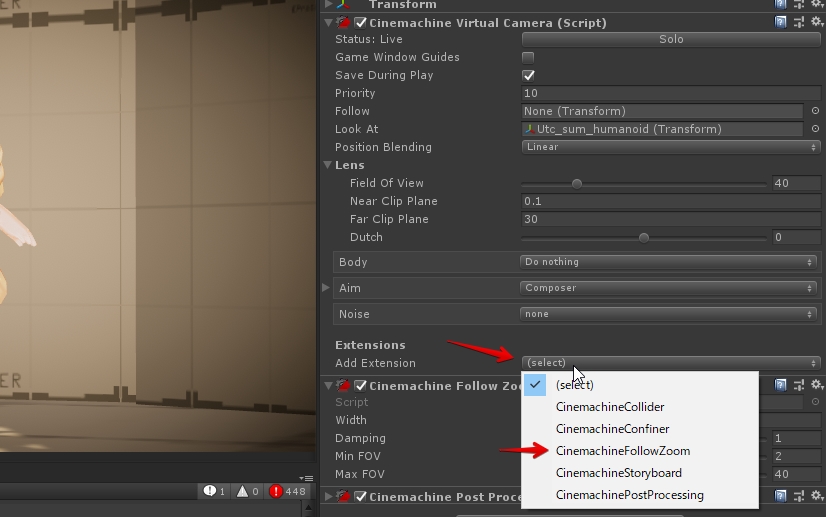Open Aim dropdown showing Composer
This screenshot has height=517, width=829.
[668, 288]
